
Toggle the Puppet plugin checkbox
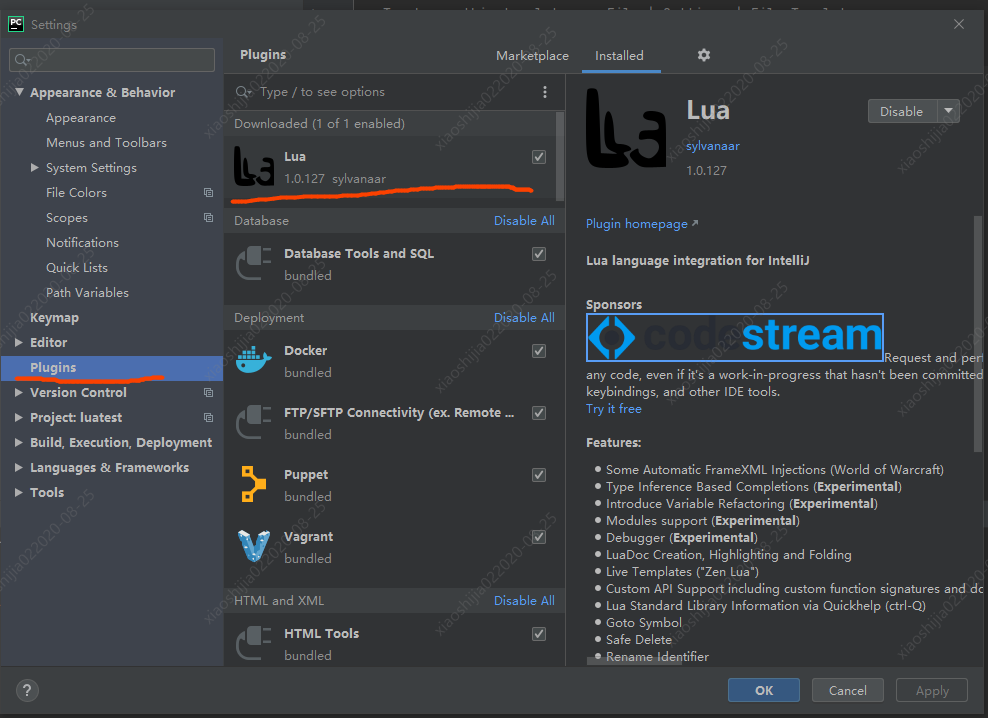point(539,475)
